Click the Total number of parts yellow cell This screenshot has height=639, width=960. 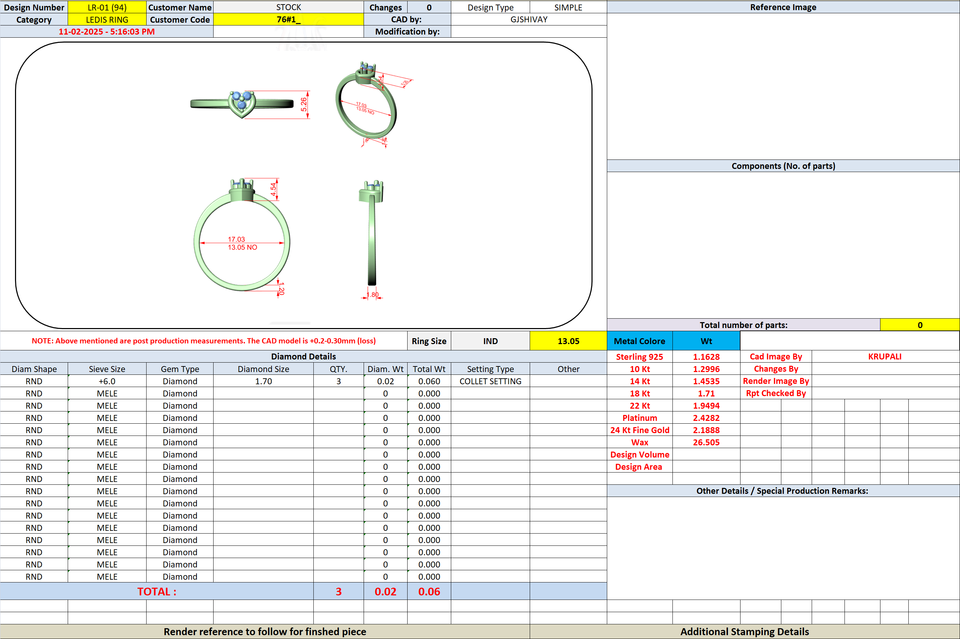920,325
